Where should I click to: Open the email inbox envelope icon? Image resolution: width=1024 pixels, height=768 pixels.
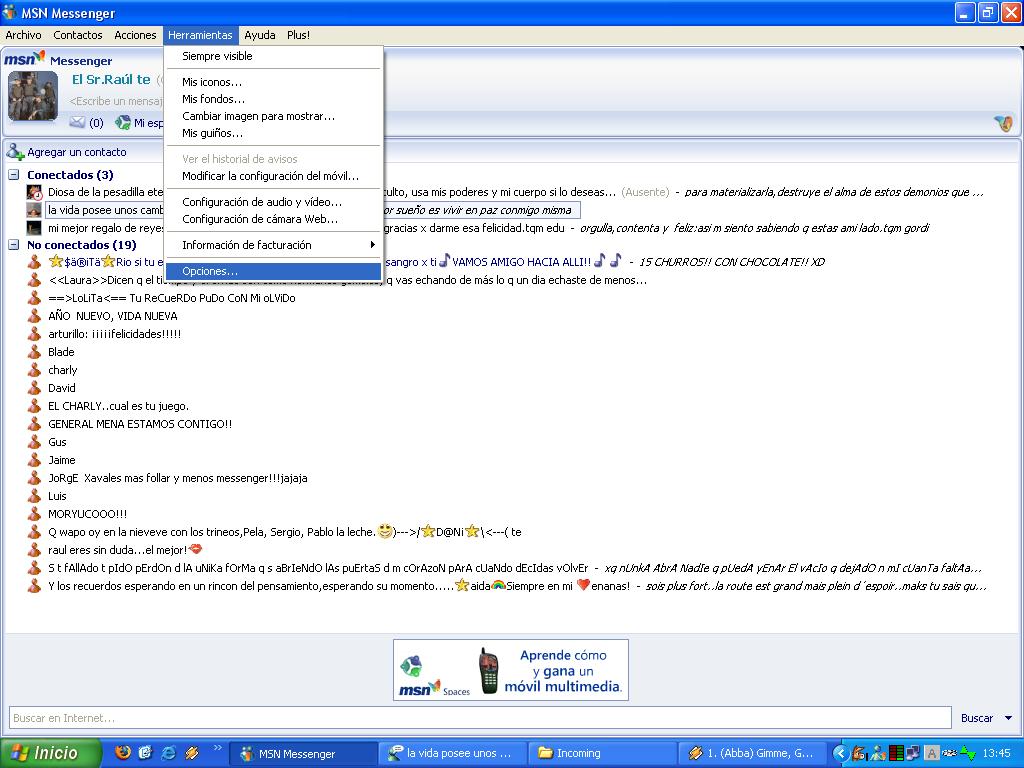77,122
